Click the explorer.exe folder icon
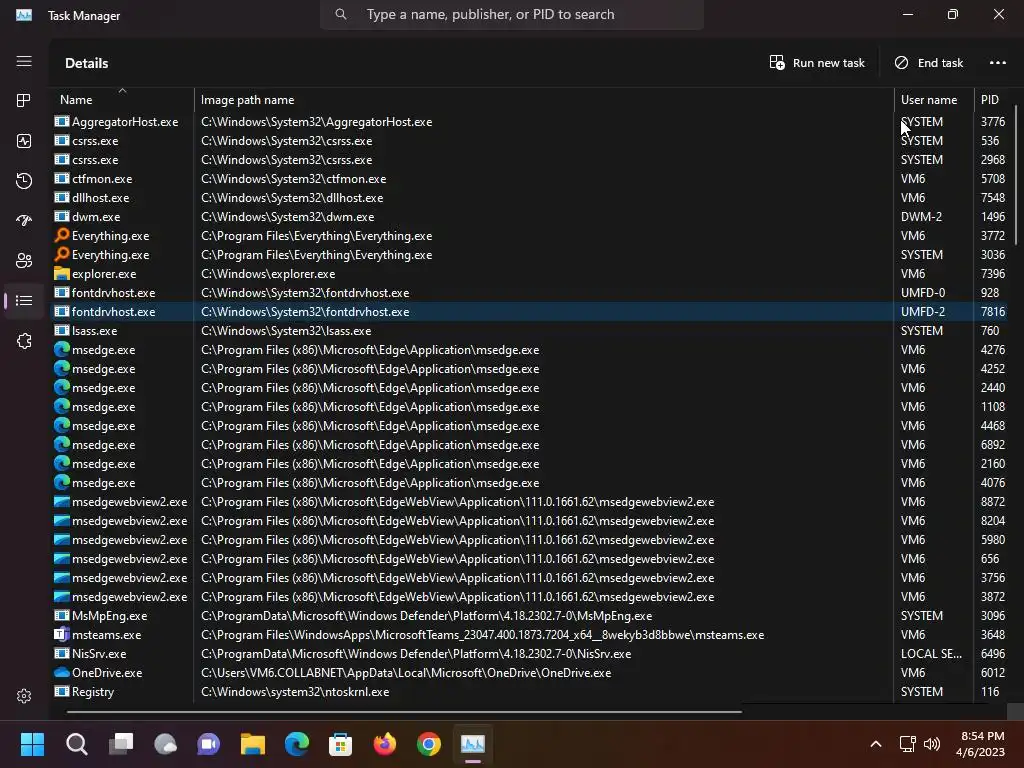The width and height of the screenshot is (1024, 768). point(62,273)
